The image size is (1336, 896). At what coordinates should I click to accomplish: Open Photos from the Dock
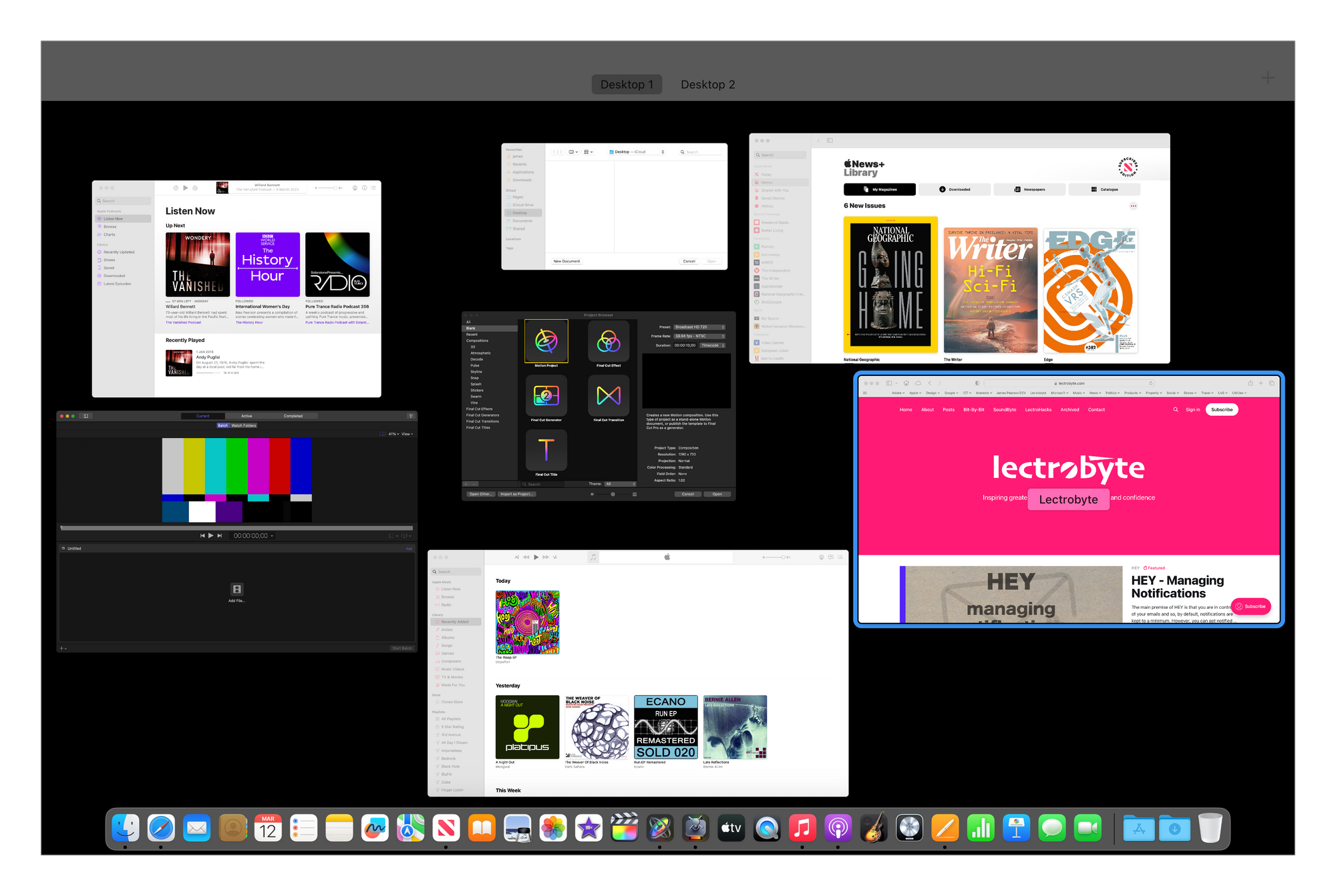pos(553,829)
